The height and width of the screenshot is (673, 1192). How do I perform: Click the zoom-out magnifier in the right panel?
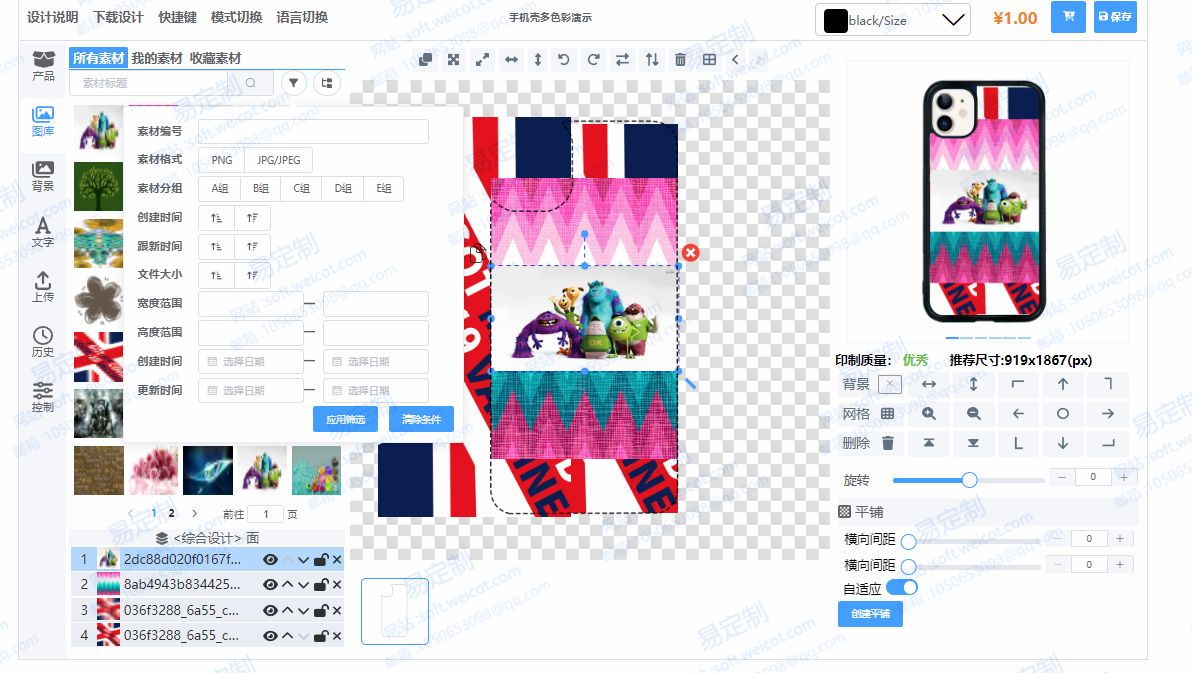[974, 414]
